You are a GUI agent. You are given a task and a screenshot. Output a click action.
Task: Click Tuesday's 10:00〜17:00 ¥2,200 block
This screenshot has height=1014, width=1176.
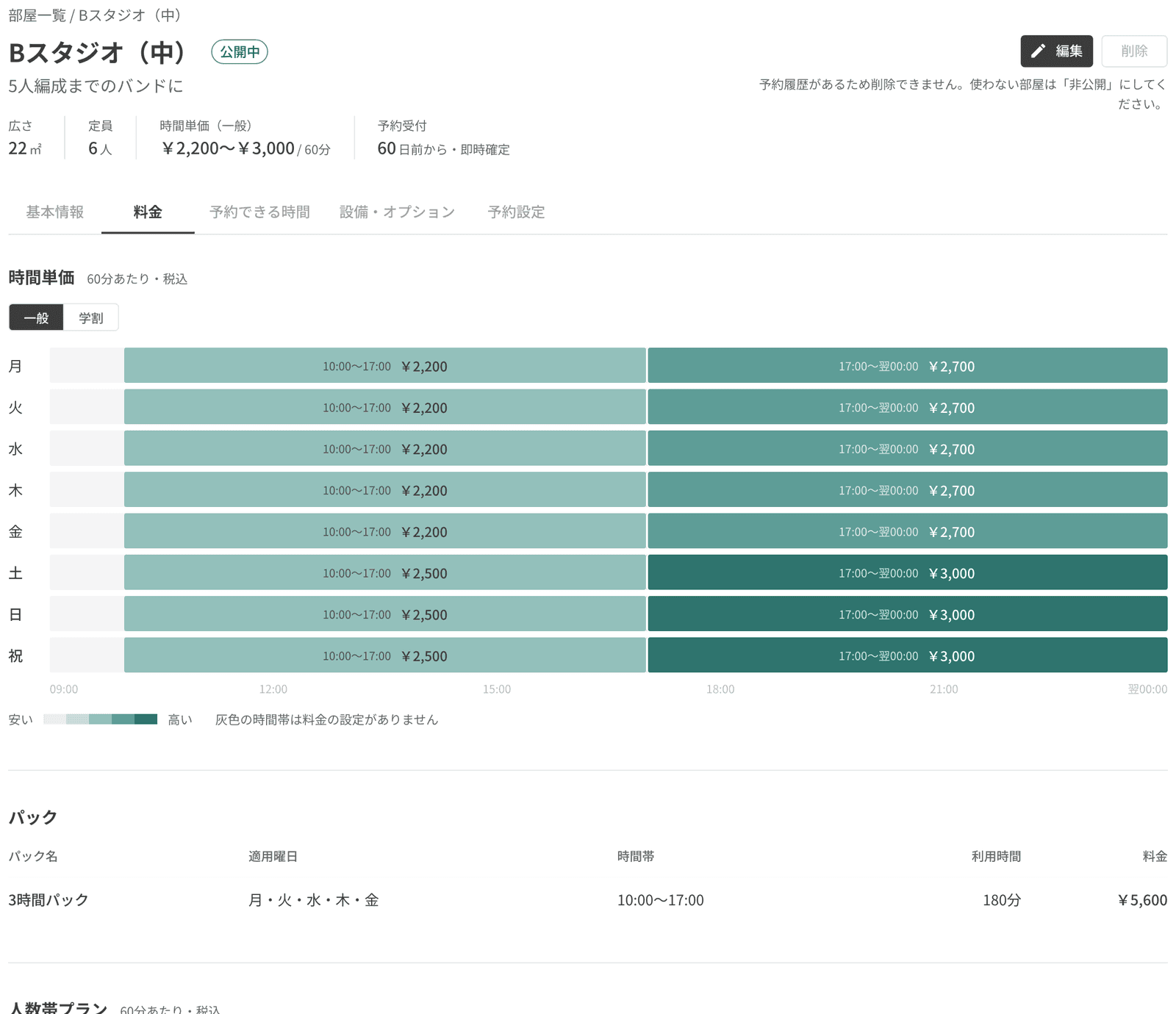point(385,407)
